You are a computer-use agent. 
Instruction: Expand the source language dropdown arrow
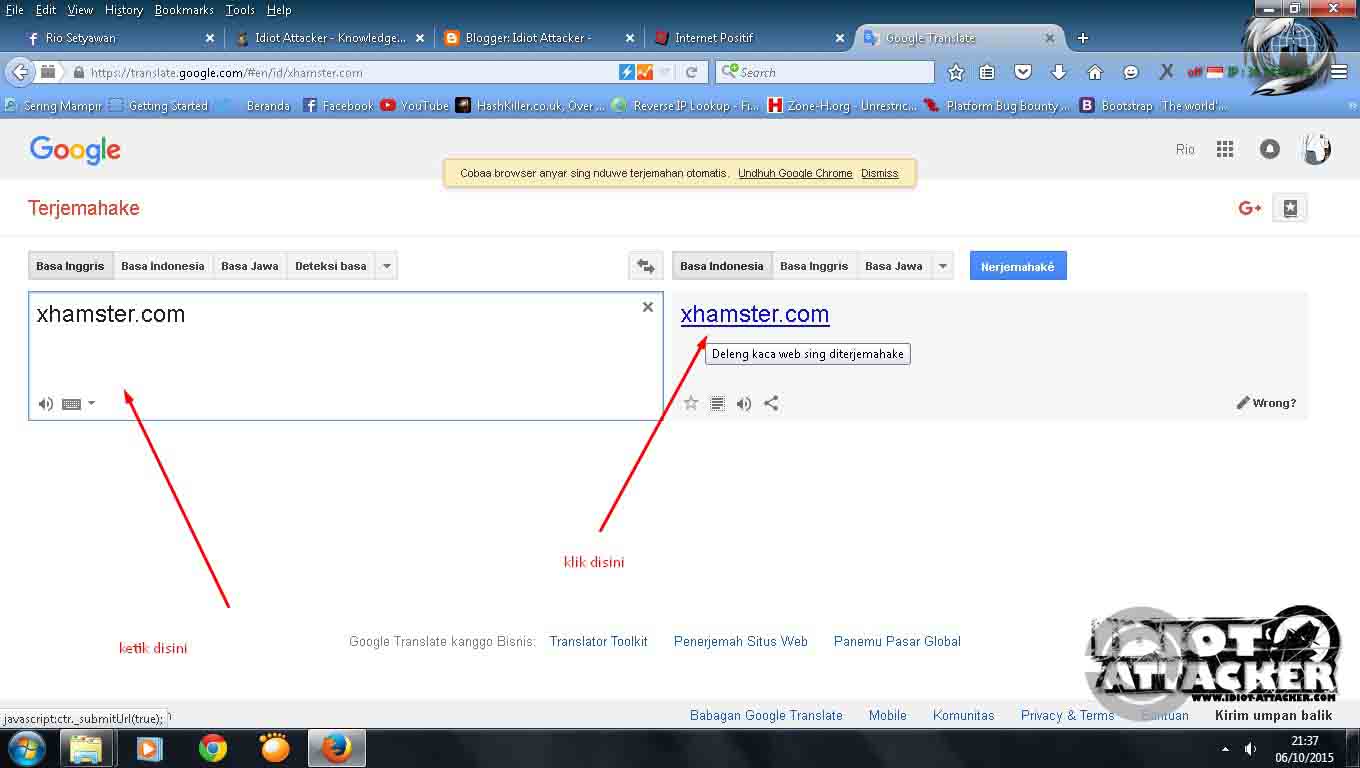pos(387,266)
